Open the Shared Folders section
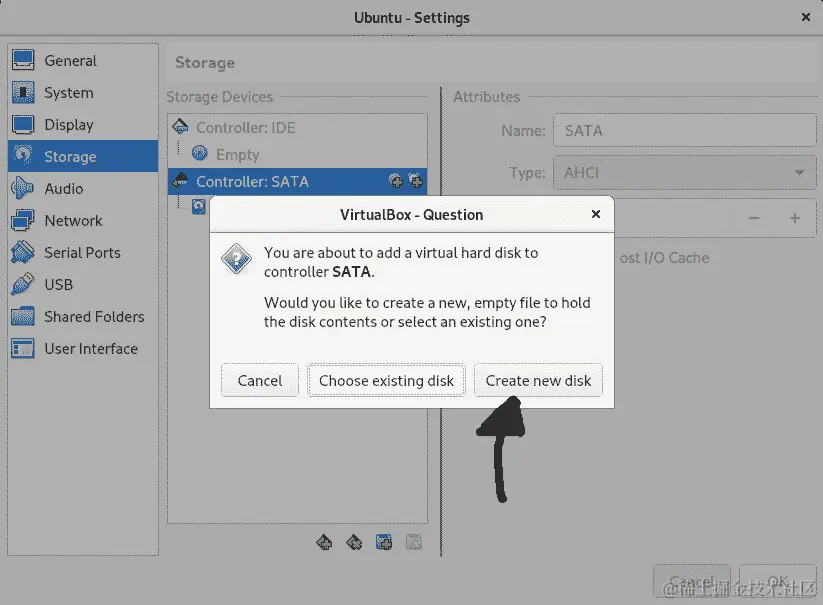This screenshot has height=605, width=823. click(x=83, y=316)
